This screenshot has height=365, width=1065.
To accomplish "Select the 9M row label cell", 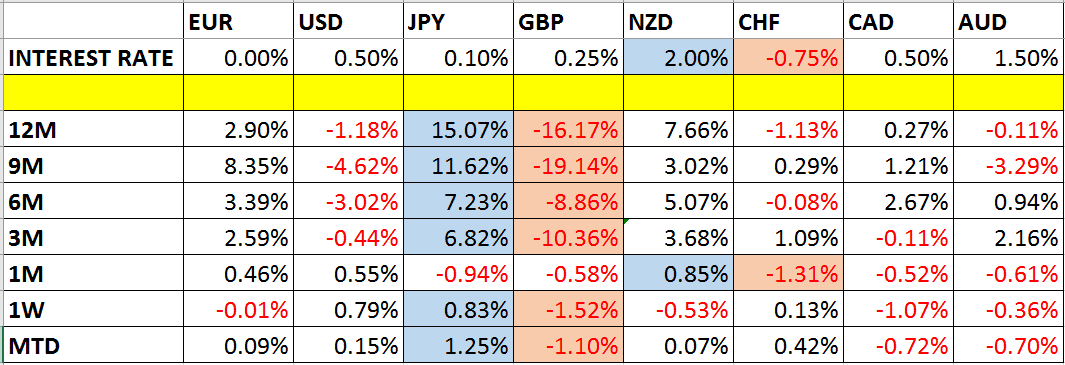I will coord(92,165).
